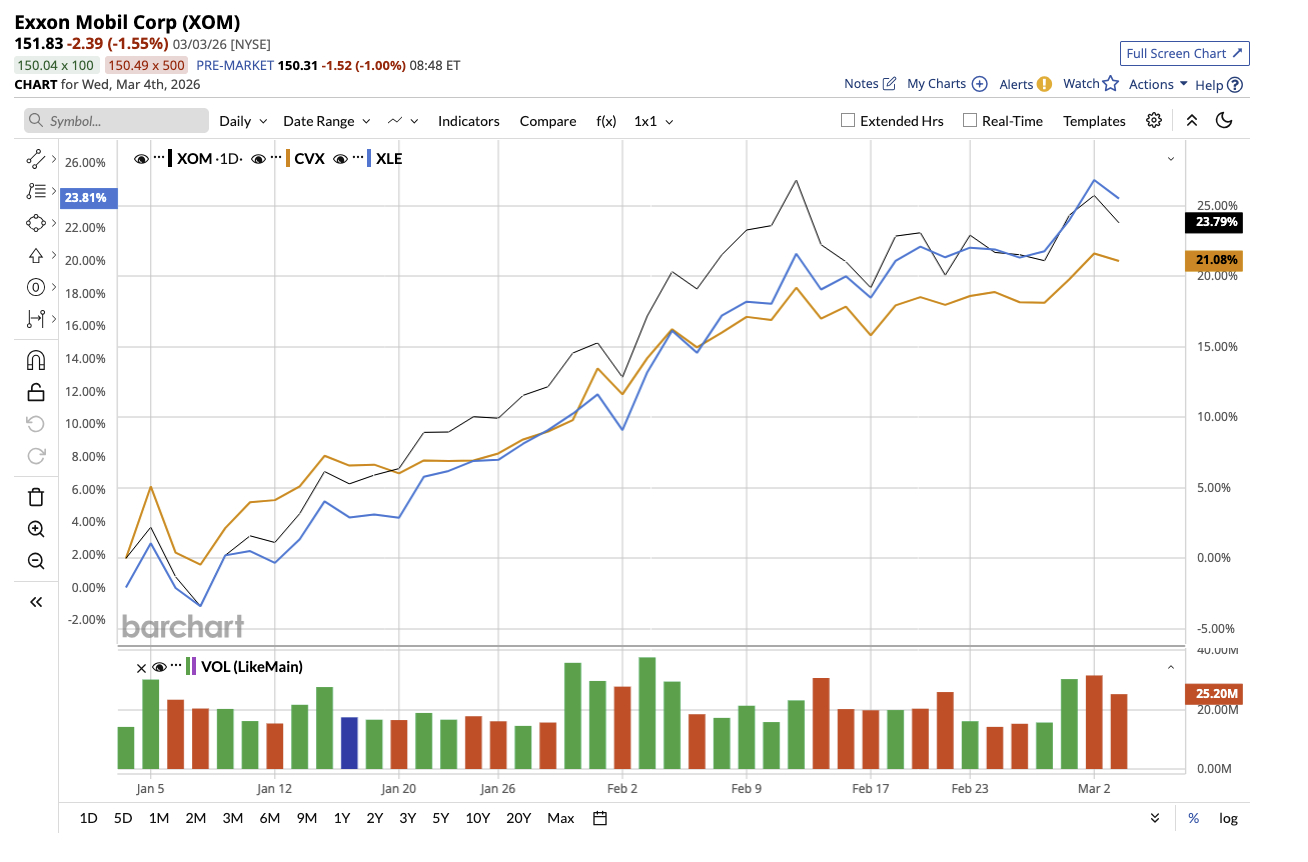
Task: Select the shape drawing tool
Action: [35, 223]
